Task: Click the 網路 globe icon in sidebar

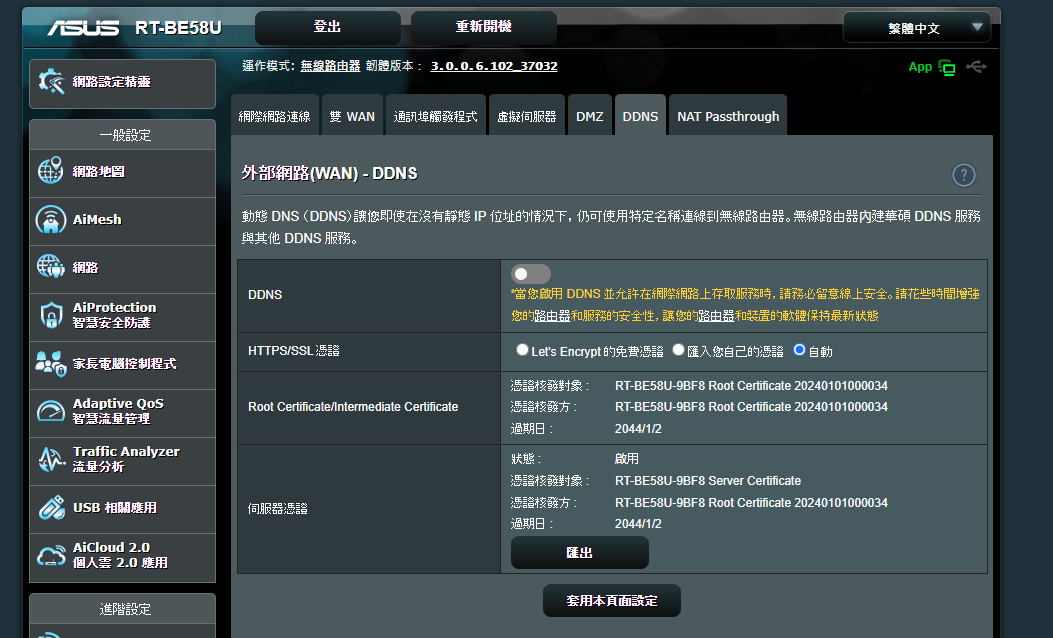Action: 50,267
